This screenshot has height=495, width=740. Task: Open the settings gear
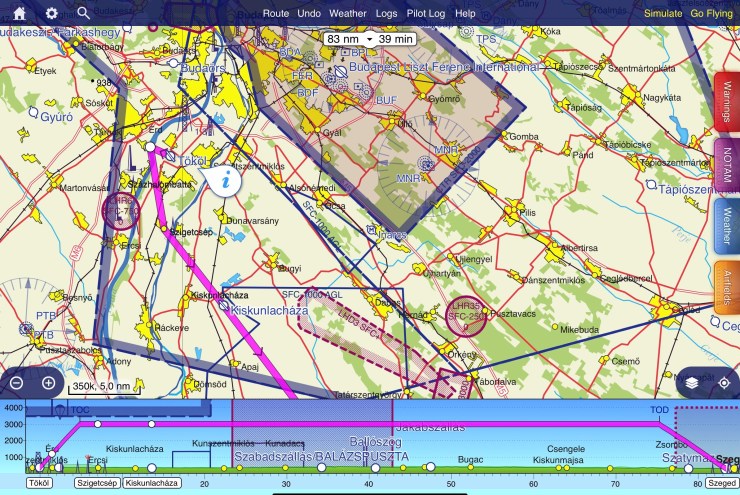tap(51, 13)
